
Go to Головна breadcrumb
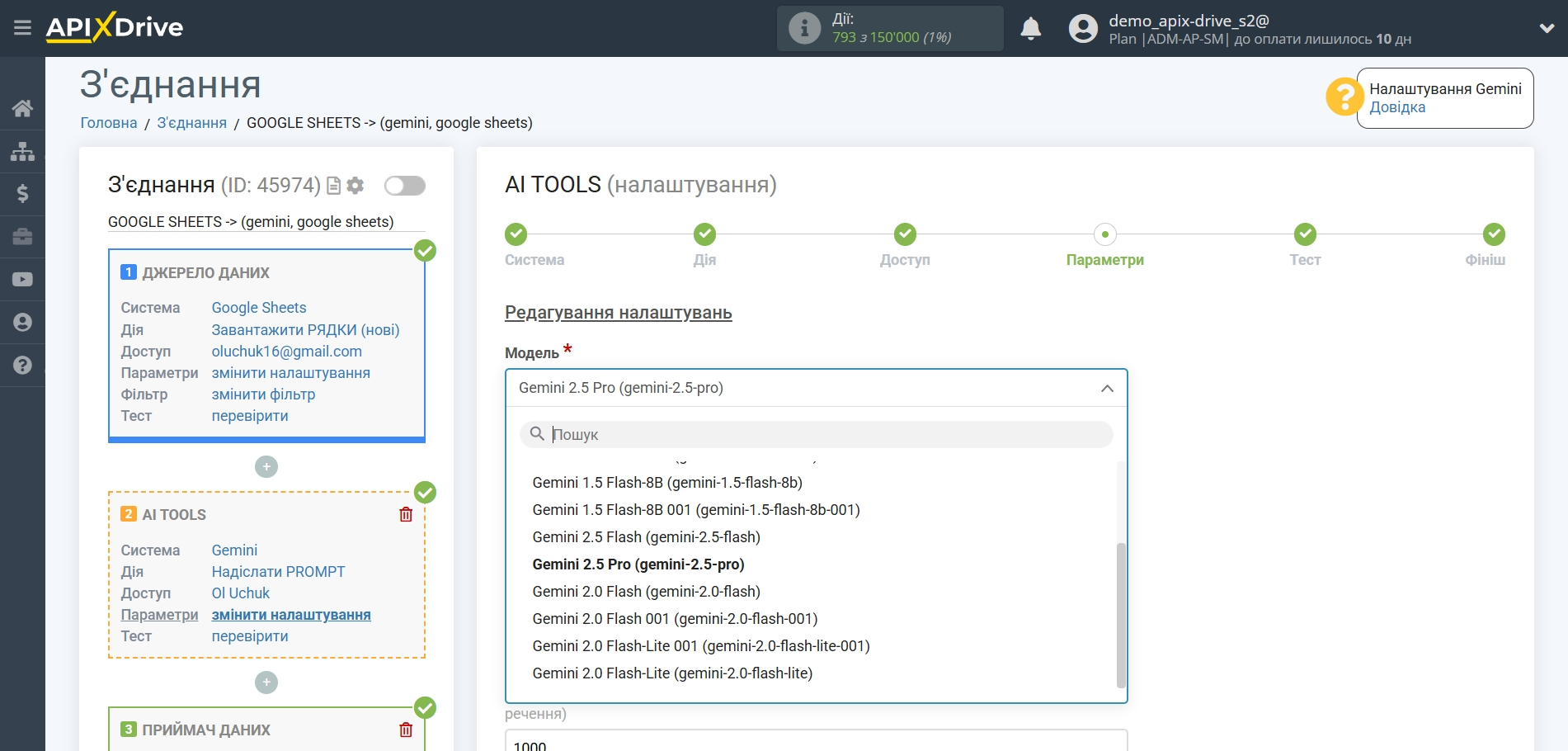point(109,123)
